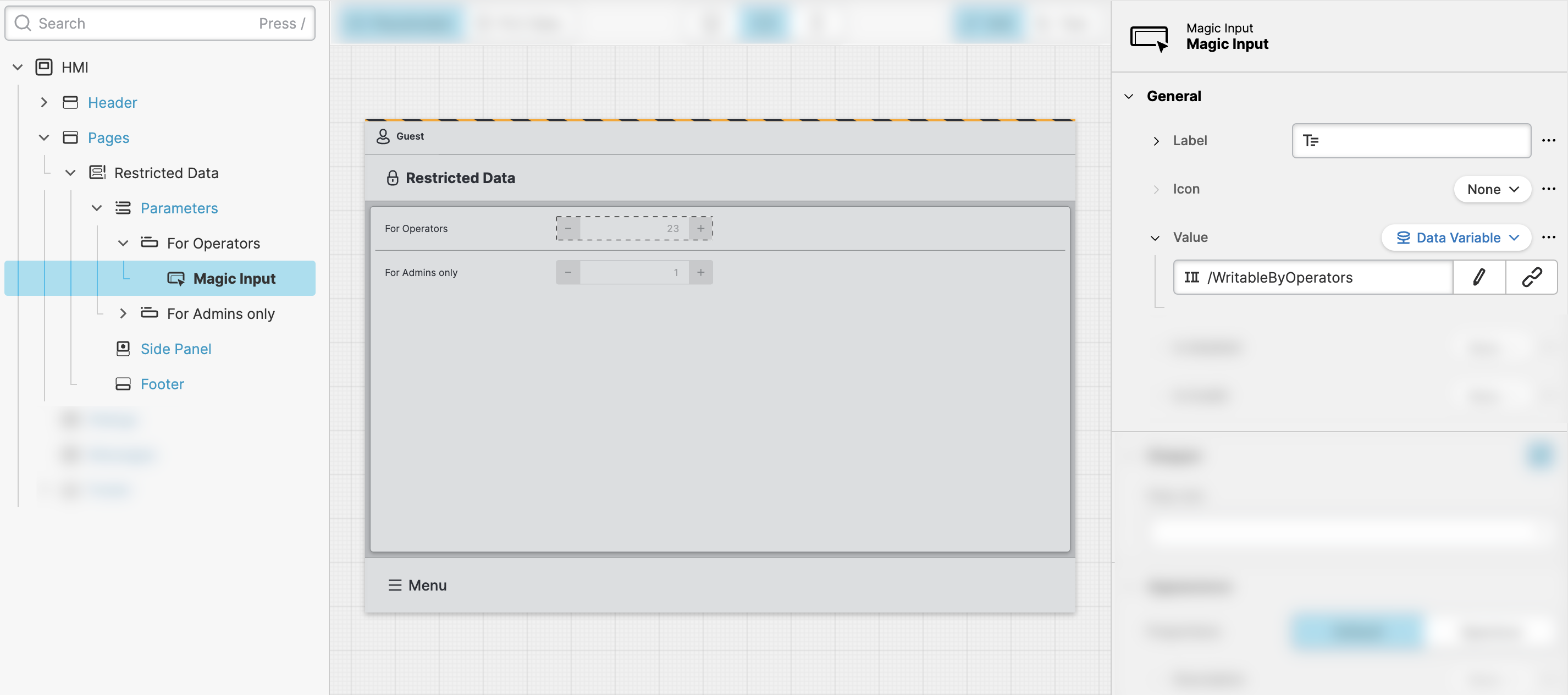This screenshot has height=695, width=1568.
Task: Select Footer in the tree
Action: 162,384
